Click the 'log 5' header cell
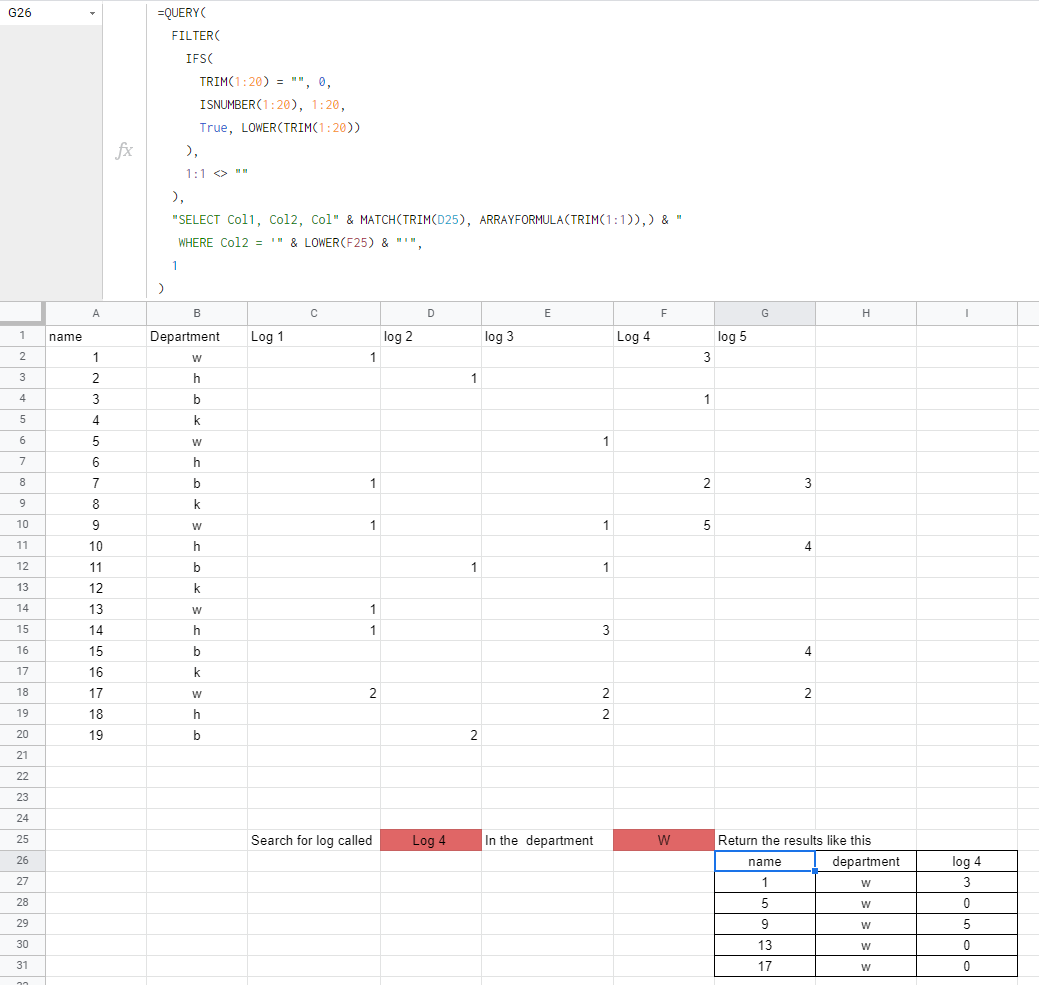 [x=765, y=337]
